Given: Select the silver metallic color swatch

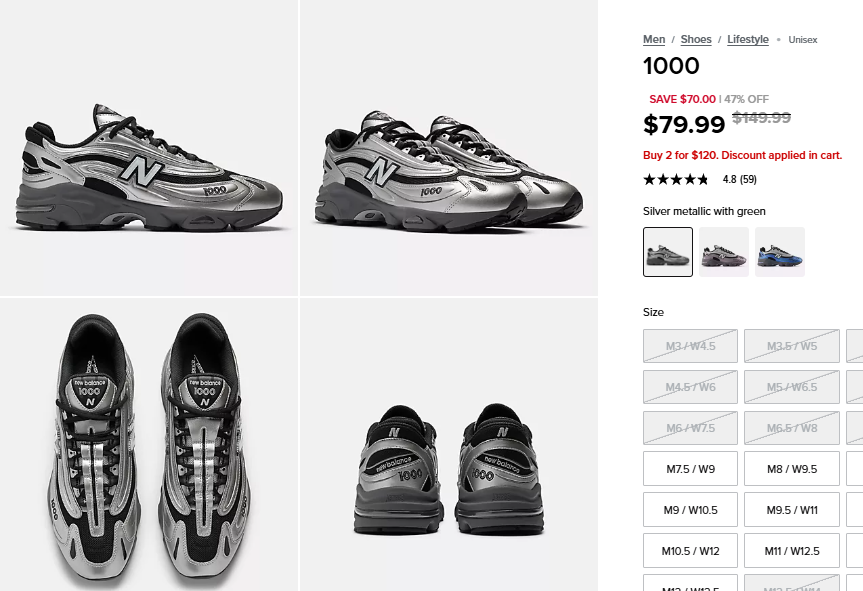Looking at the screenshot, I should (668, 252).
